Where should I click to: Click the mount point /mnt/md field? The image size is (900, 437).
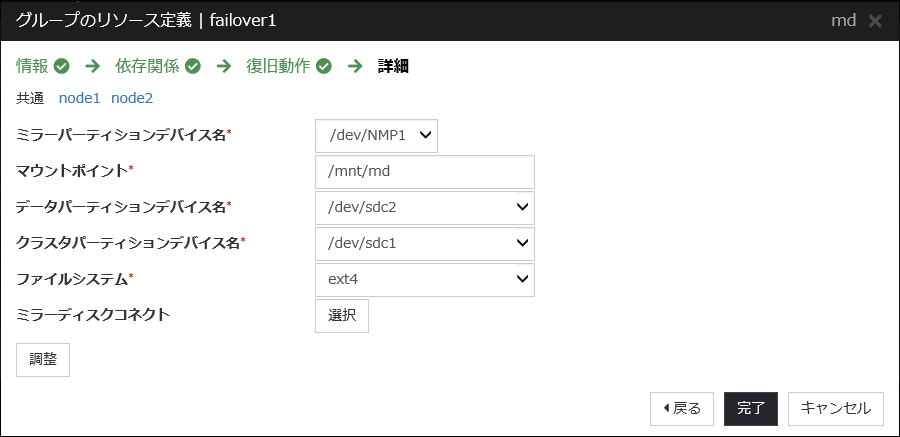pos(424,171)
